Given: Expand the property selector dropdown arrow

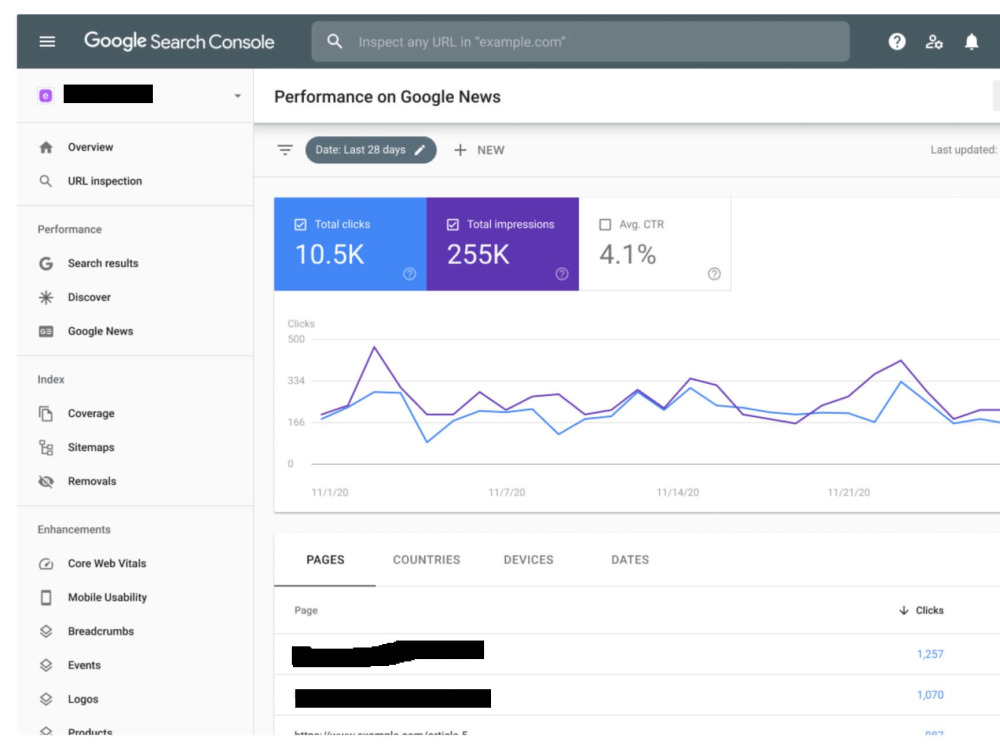Looking at the screenshot, I should coord(237,96).
